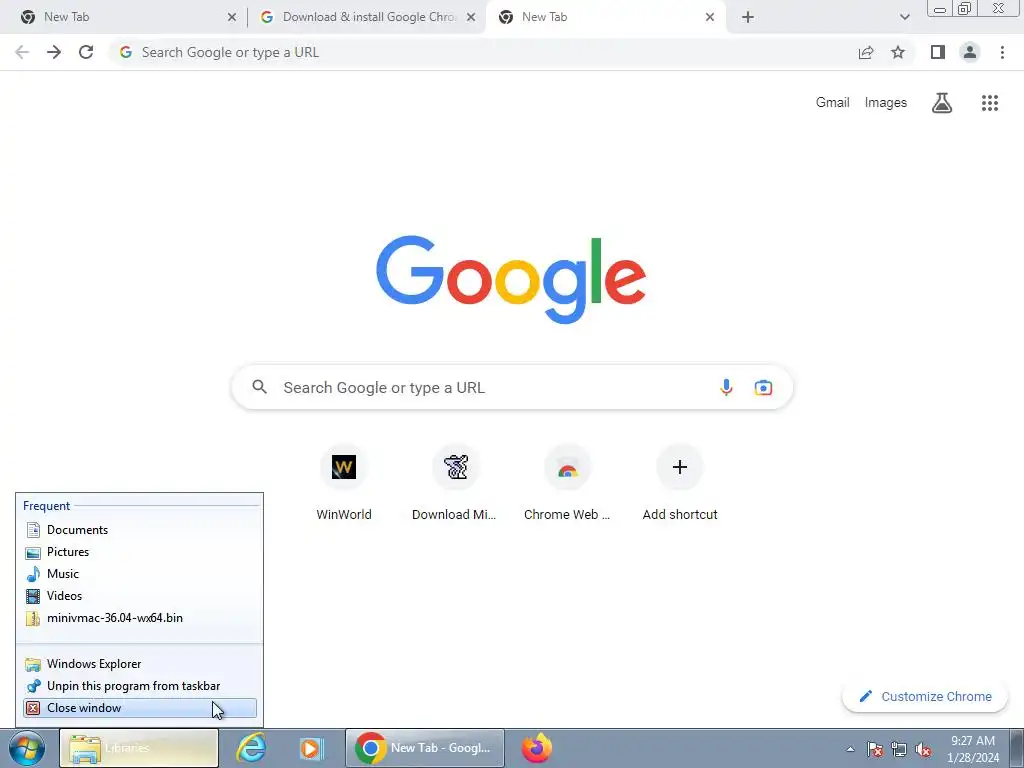
Task: Launch Firefox from the taskbar
Action: [537, 748]
